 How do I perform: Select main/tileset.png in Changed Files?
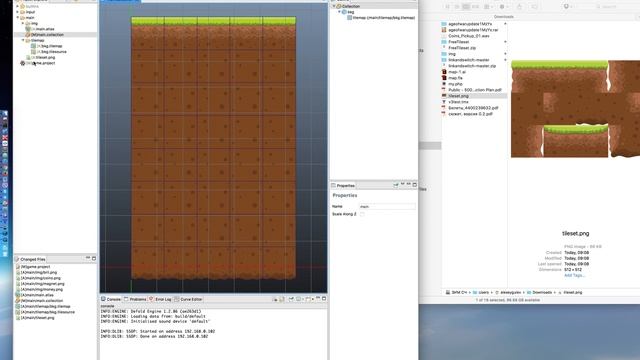(35, 318)
